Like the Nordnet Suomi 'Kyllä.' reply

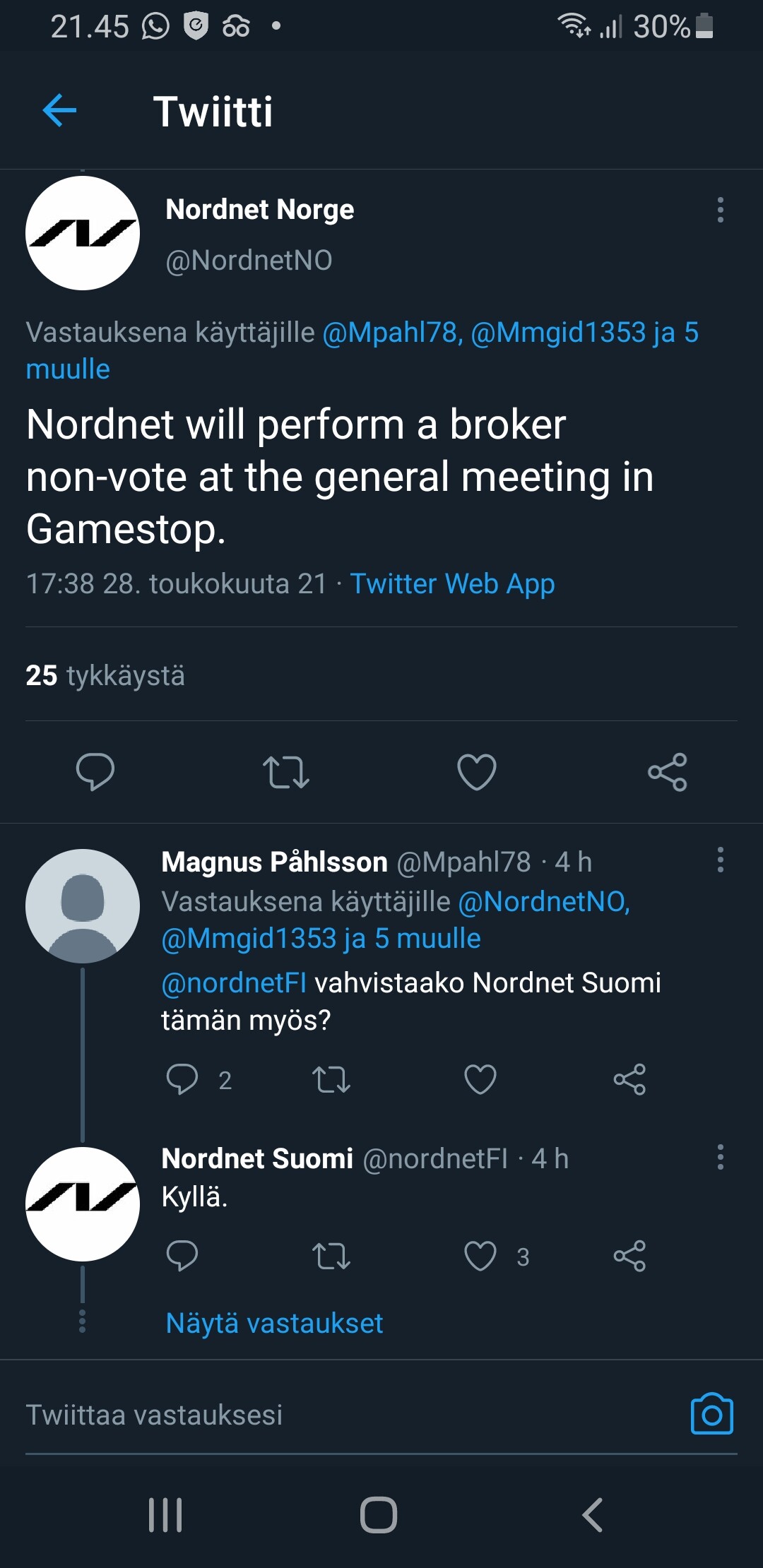(480, 1256)
